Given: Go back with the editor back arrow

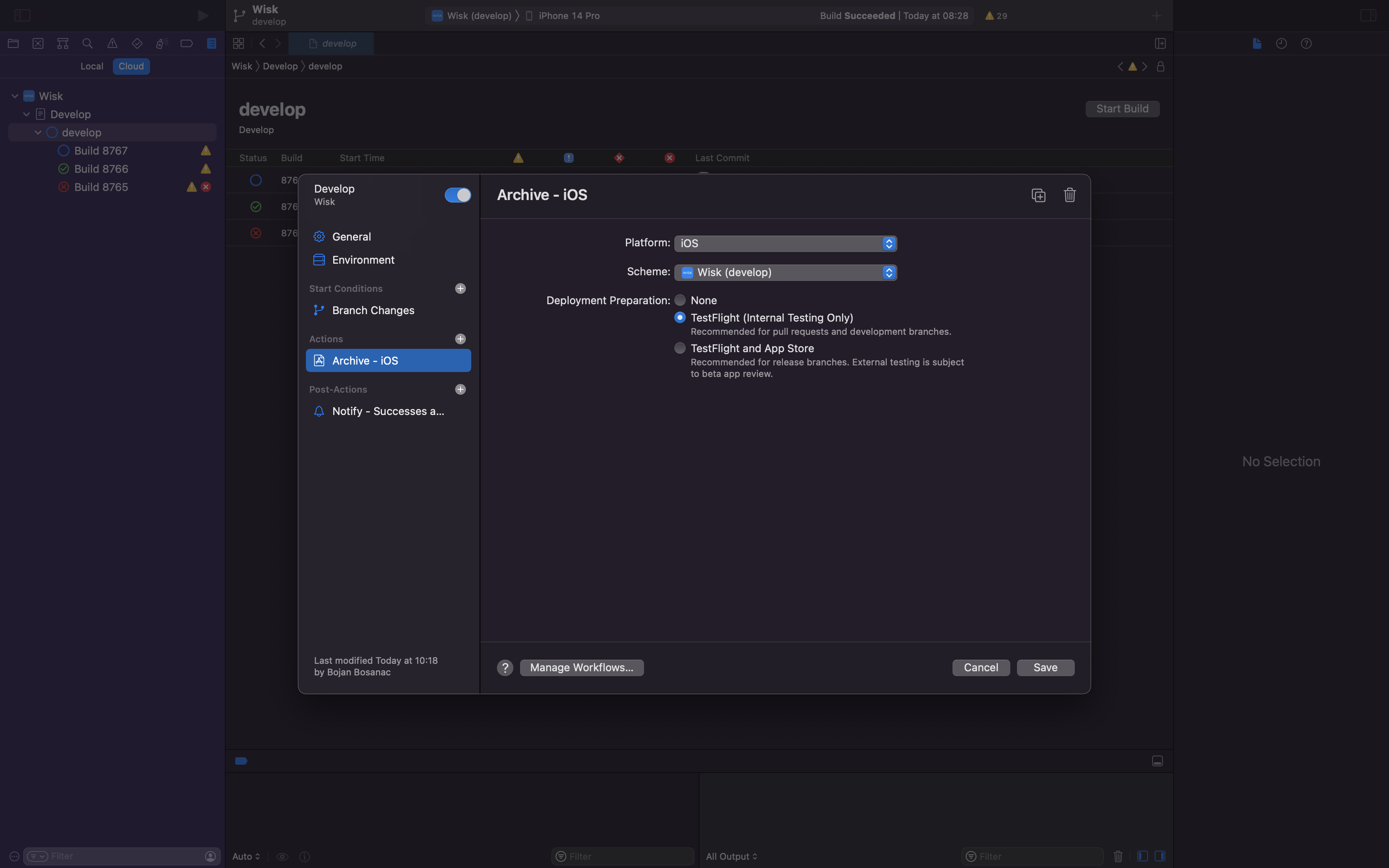Looking at the screenshot, I should [263, 44].
